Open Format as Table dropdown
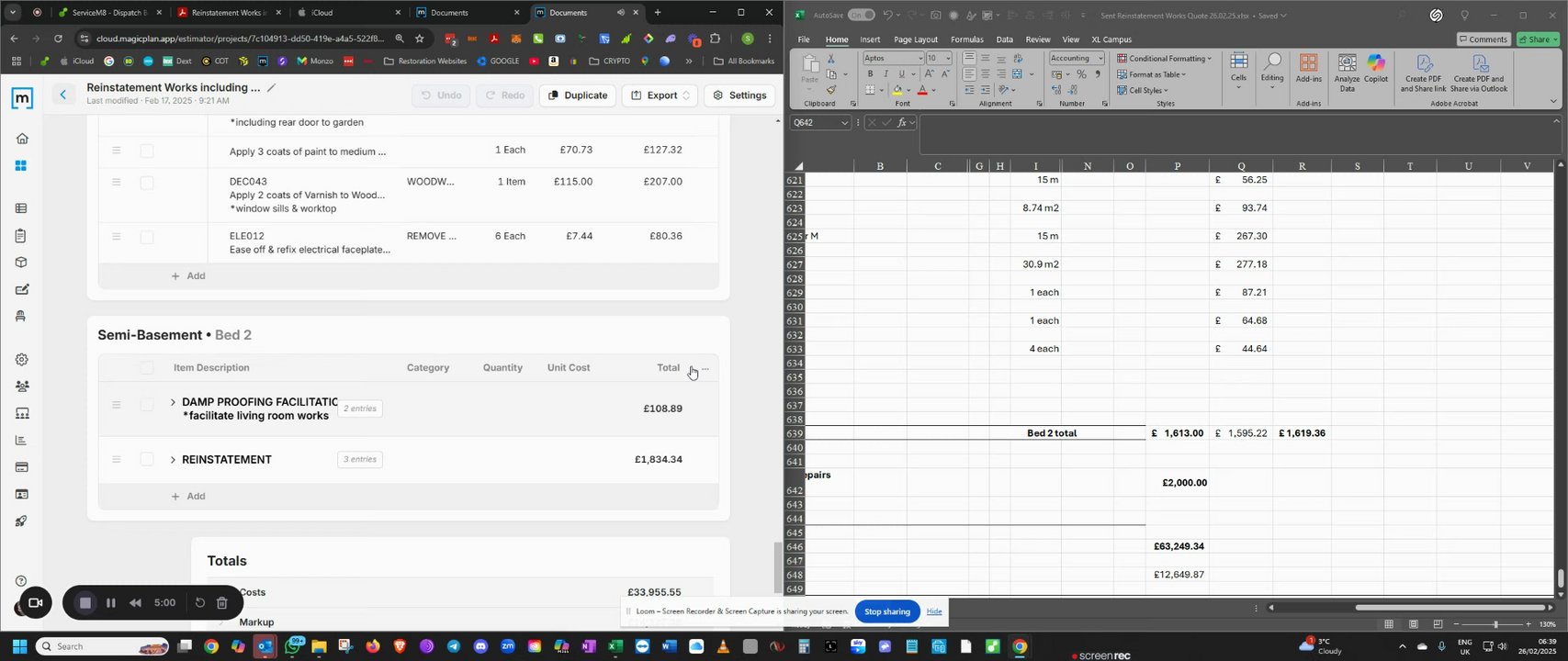 (1152, 74)
